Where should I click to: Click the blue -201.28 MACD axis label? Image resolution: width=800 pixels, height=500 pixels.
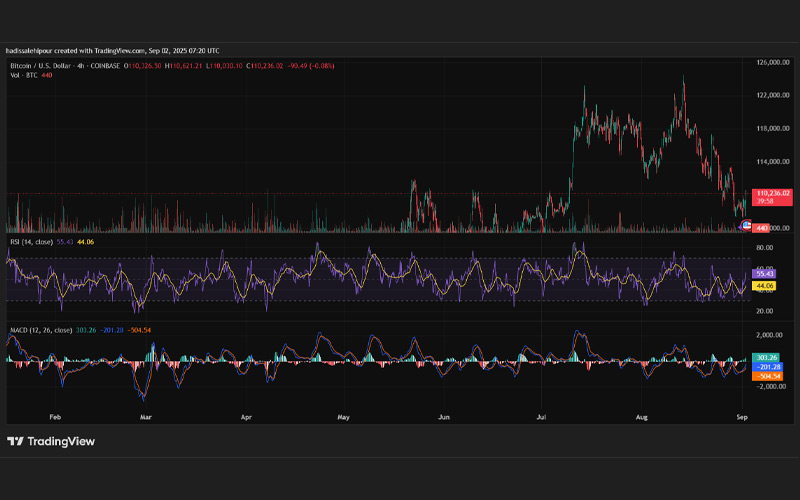pyautogui.click(x=767, y=367)
